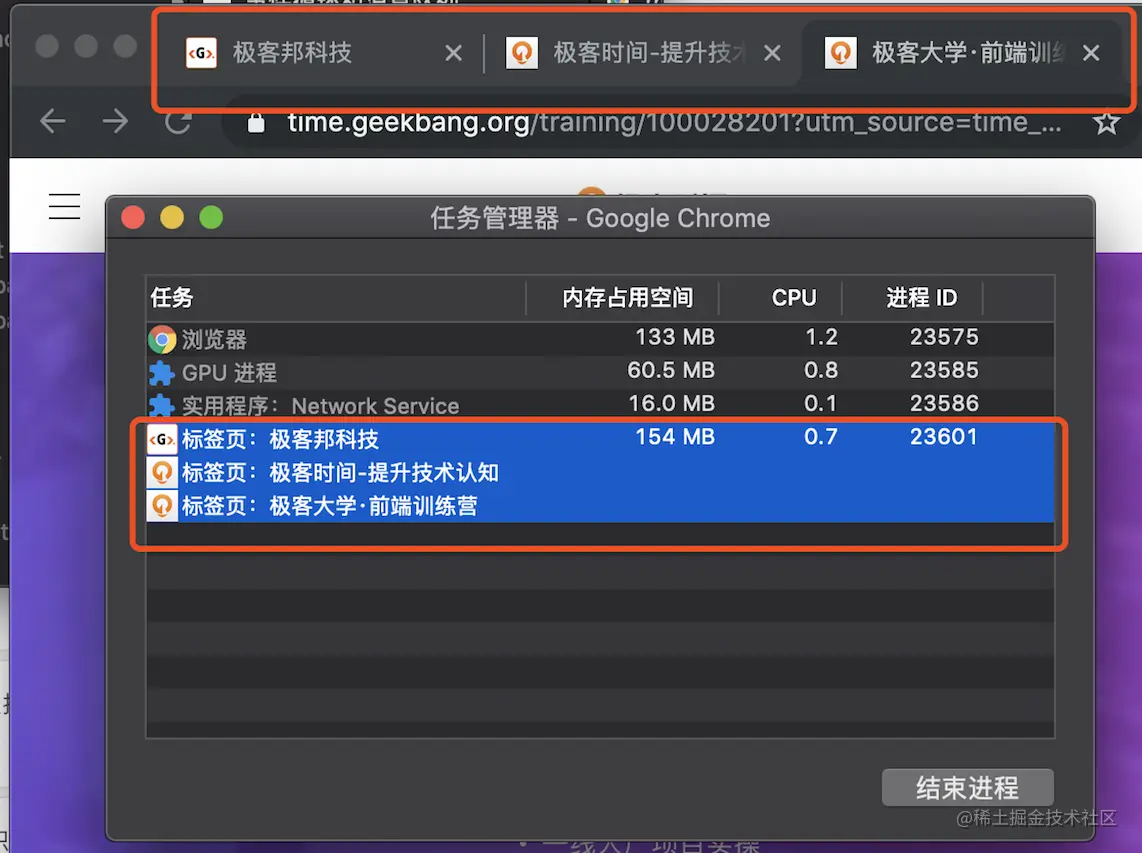Click the puzzle icon beside GPU 进程
This screenshot has height=853, width=1142.
(x=160, y=370)
